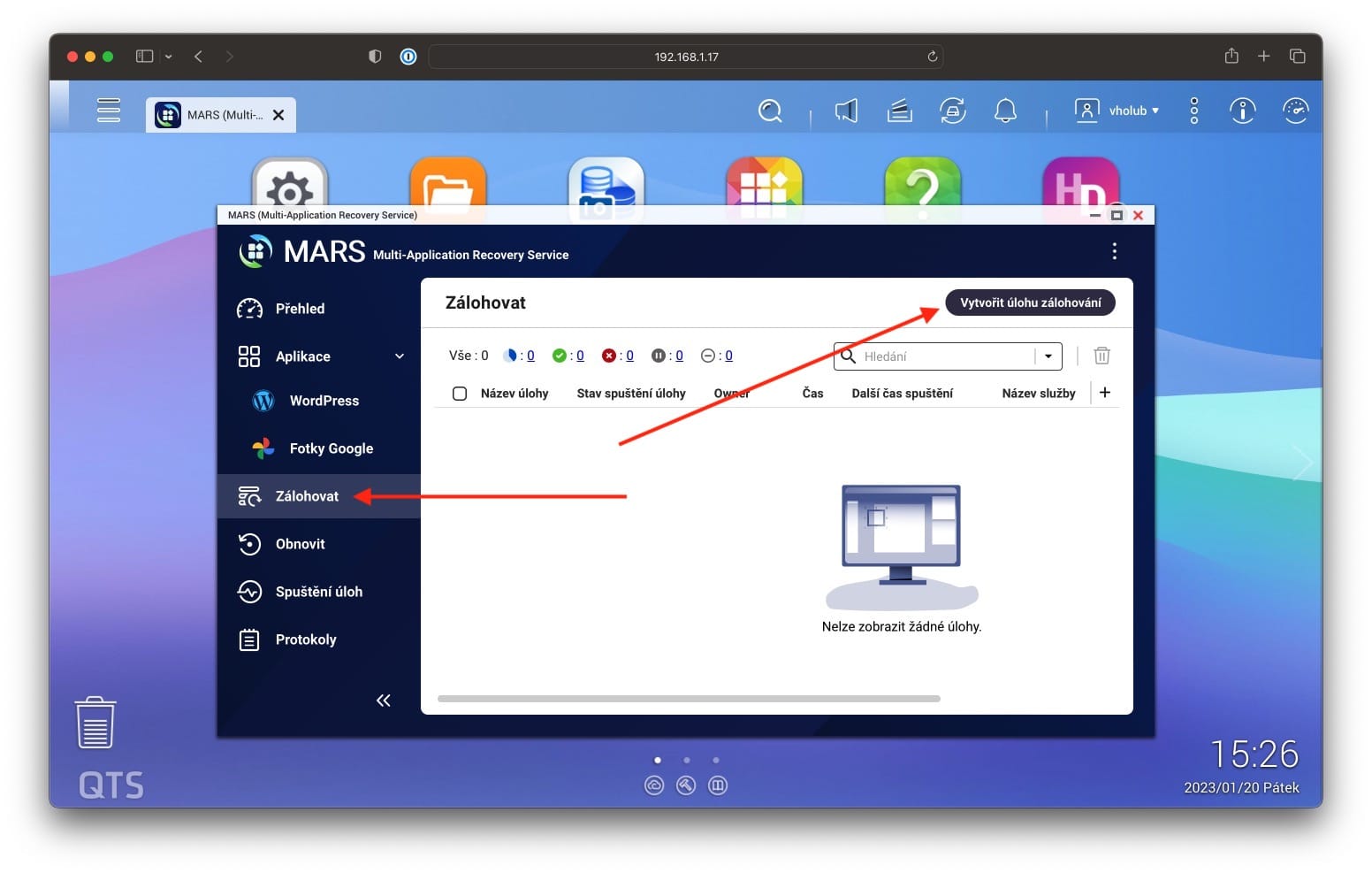
Task: Click the book icon at desktop bottom
Action: (718, 785)
